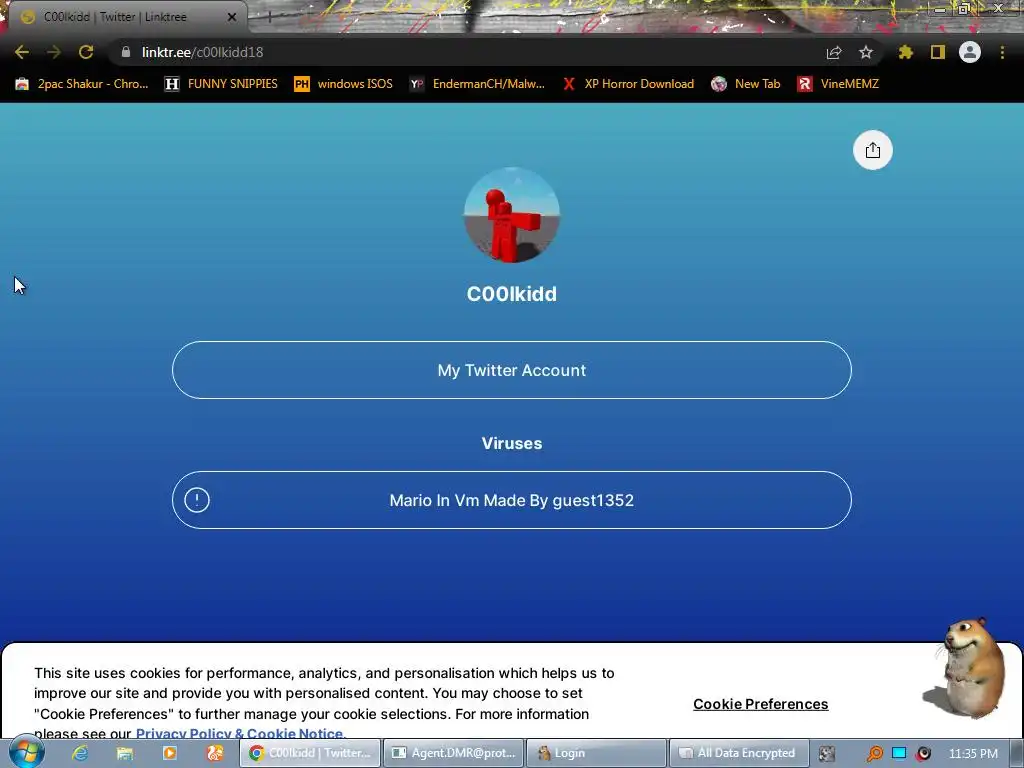Image resolution: width=1024 pixels, height=768 pixels.
Task: Click the red circular tray icon
Action: 923,754
